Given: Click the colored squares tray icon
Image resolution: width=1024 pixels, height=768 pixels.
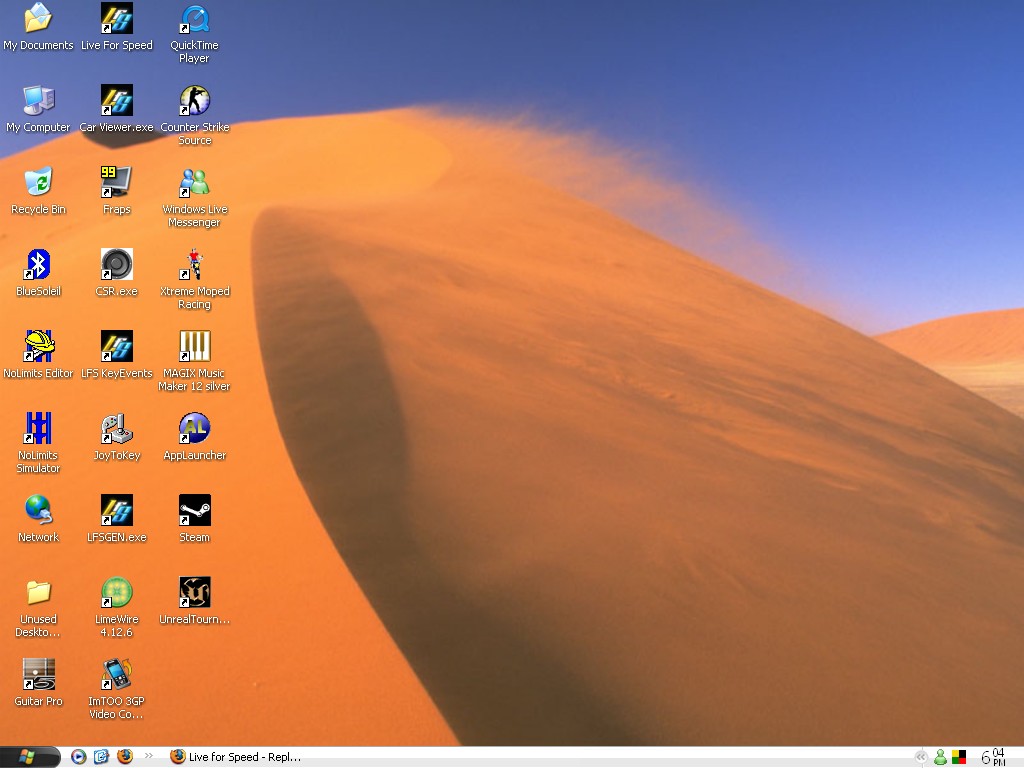Looking at the screenshot, I should click(959, 758).
